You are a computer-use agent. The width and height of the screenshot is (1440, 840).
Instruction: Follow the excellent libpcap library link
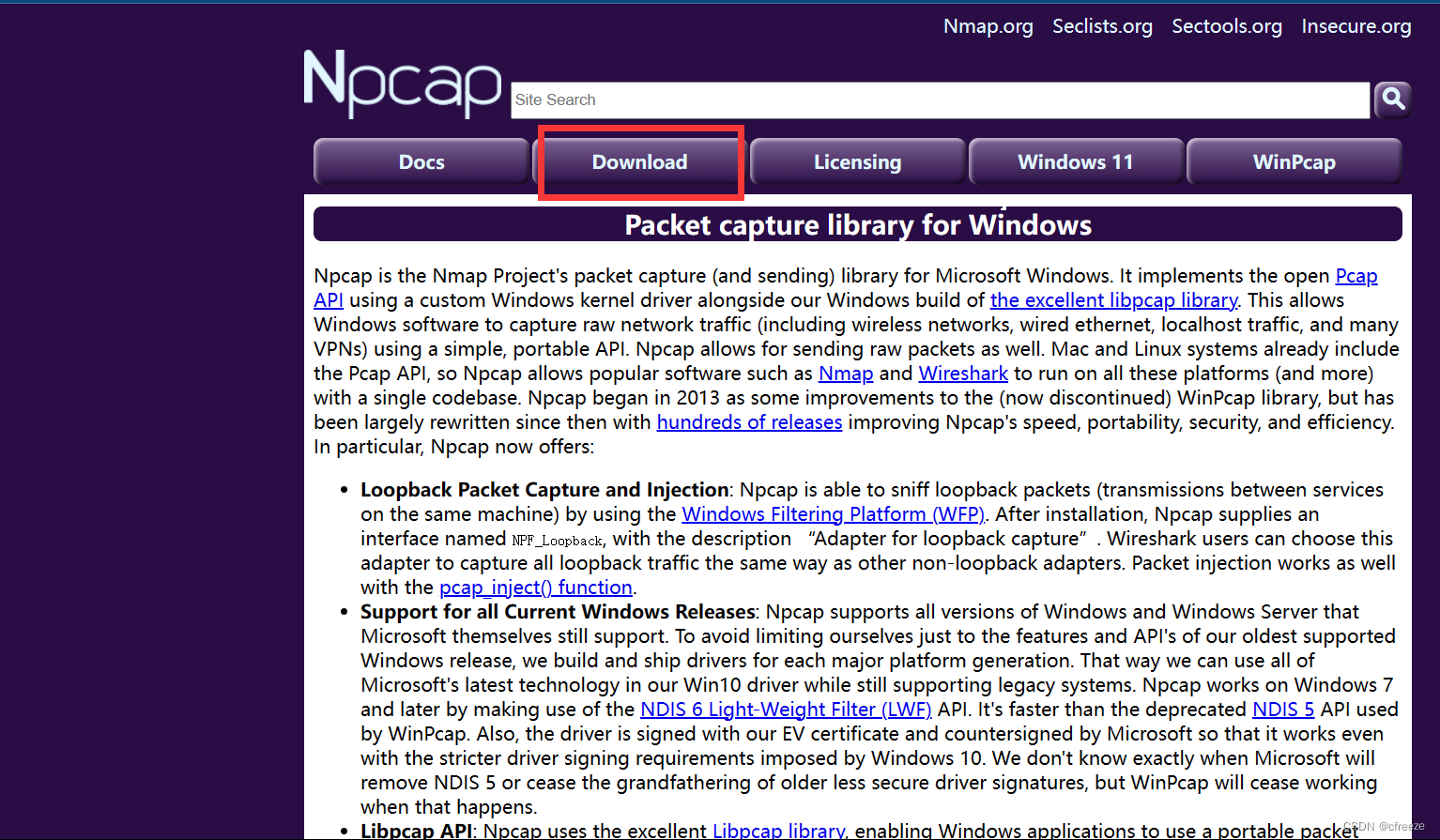coord(1113,299)
